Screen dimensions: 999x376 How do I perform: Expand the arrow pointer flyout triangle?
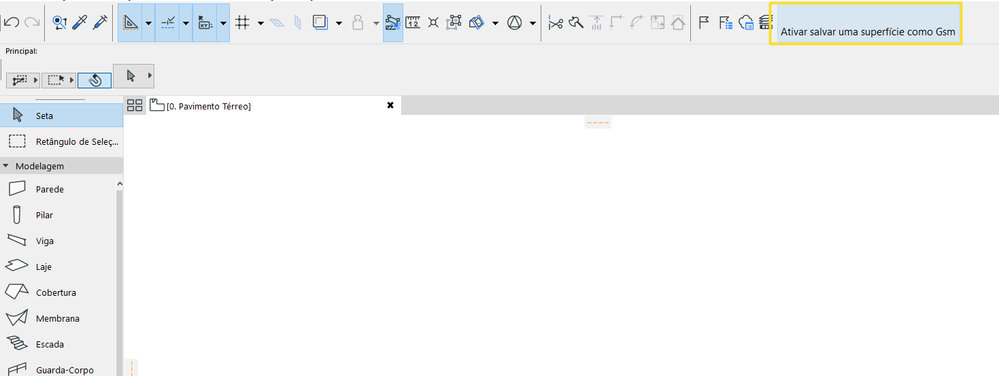point(150,76)
